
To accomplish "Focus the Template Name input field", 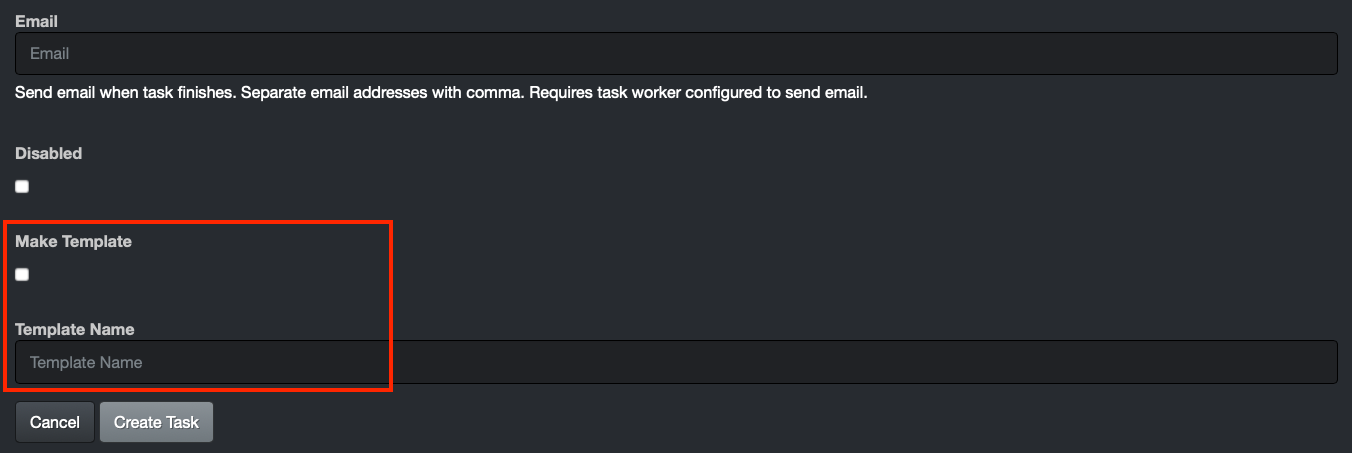I will pyautogui.click(x=676, y=362).
